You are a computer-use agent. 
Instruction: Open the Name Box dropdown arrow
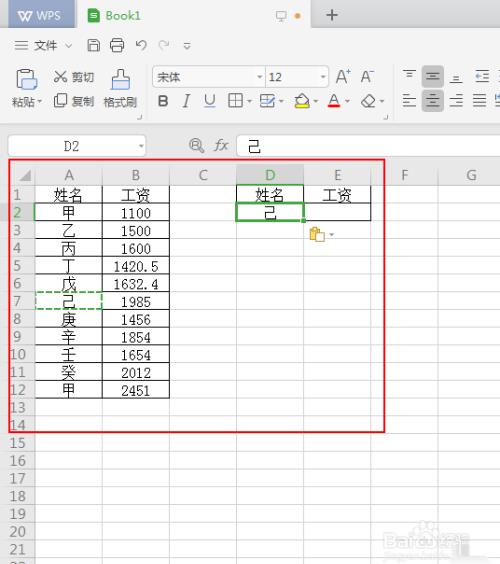[x=141, y=146]
